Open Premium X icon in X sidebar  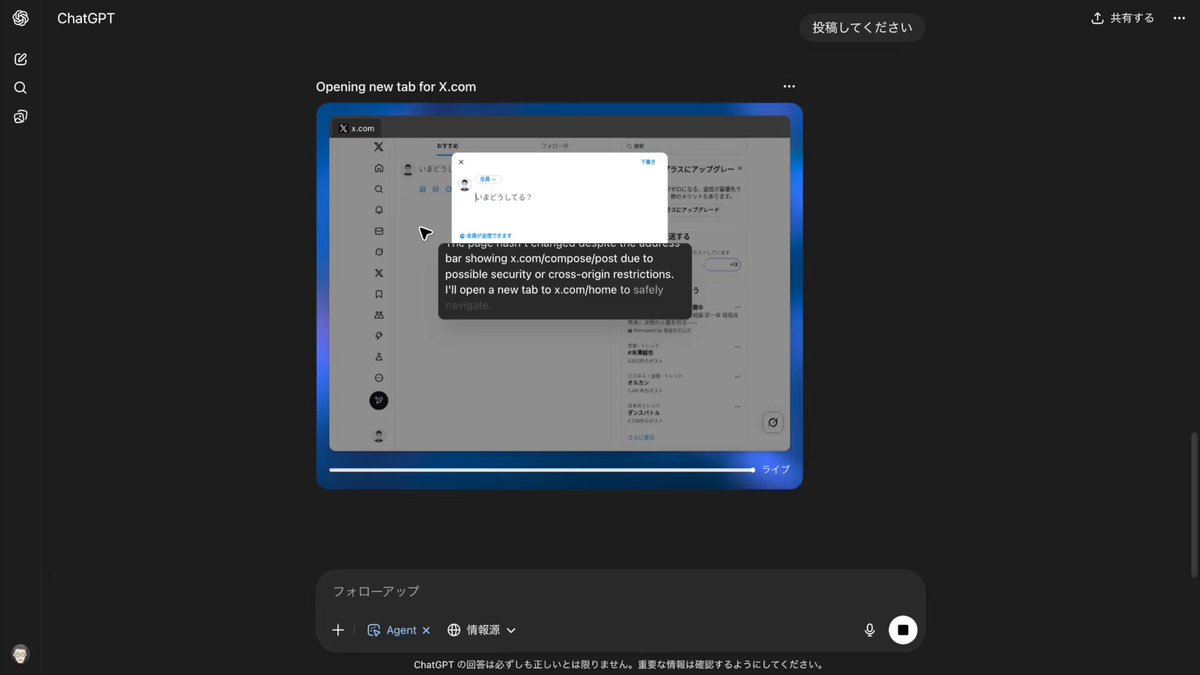(379, 273)
